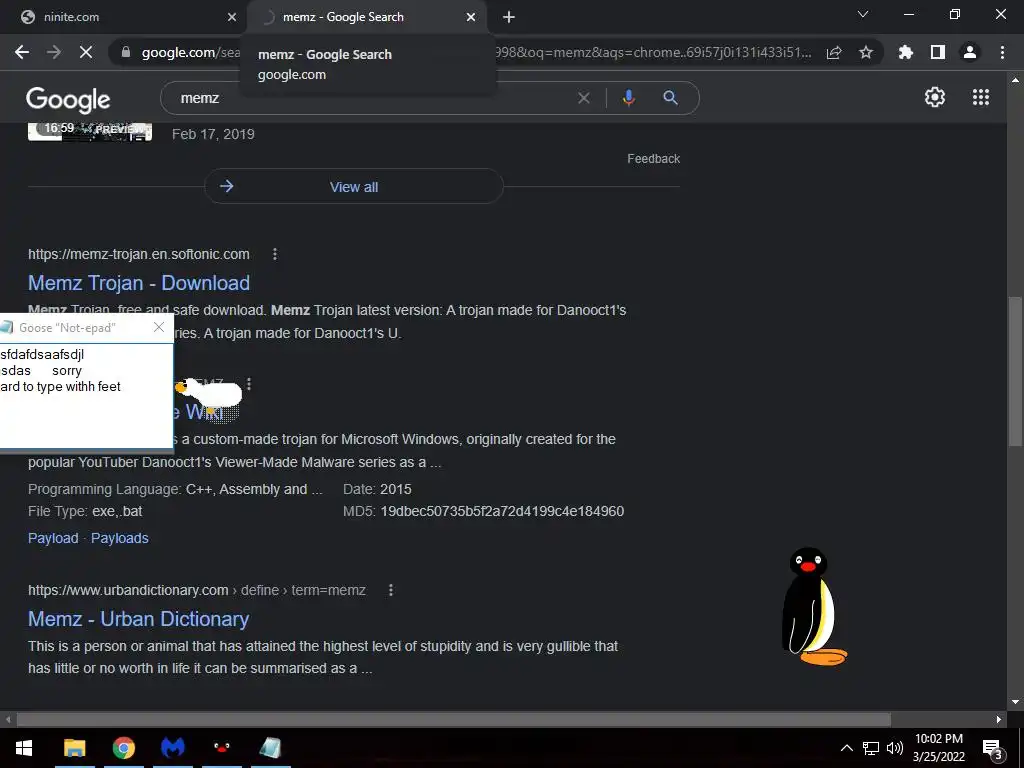Open a new browser tab
The width and height of the screenshot is (1024, 768).
coord(509,17)
